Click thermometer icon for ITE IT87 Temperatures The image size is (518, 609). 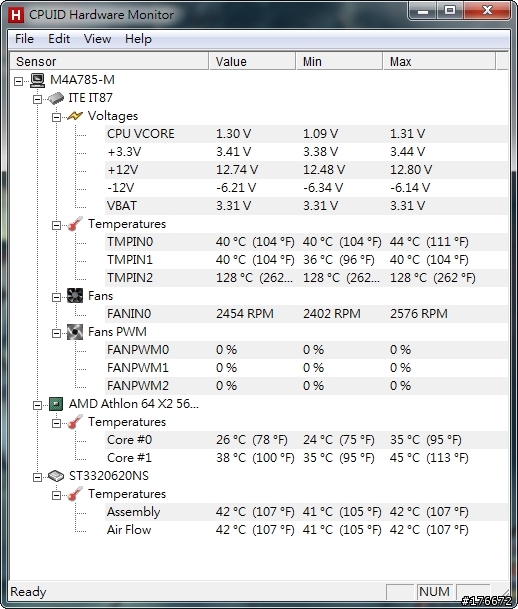[75, 224]
